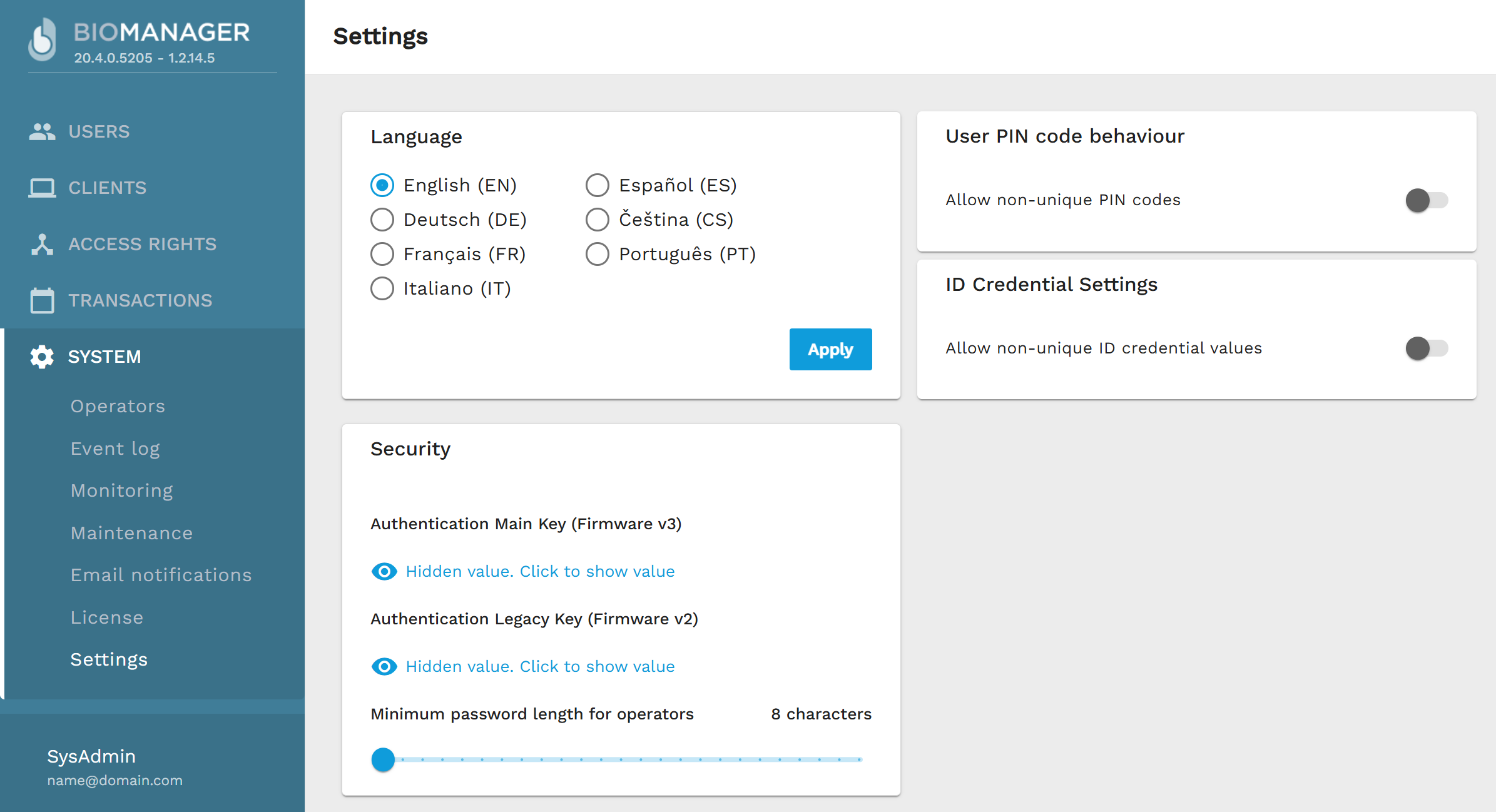
Task: Select Deutsch (DE) language option
Action: [382, 220]
